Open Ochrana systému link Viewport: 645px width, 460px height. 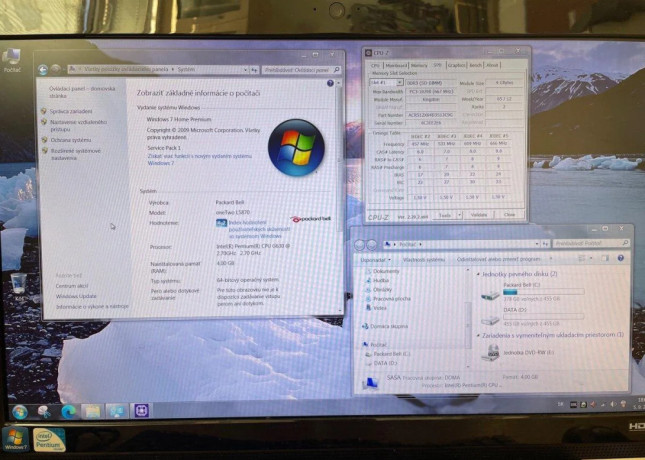click(x=71, y=140)
